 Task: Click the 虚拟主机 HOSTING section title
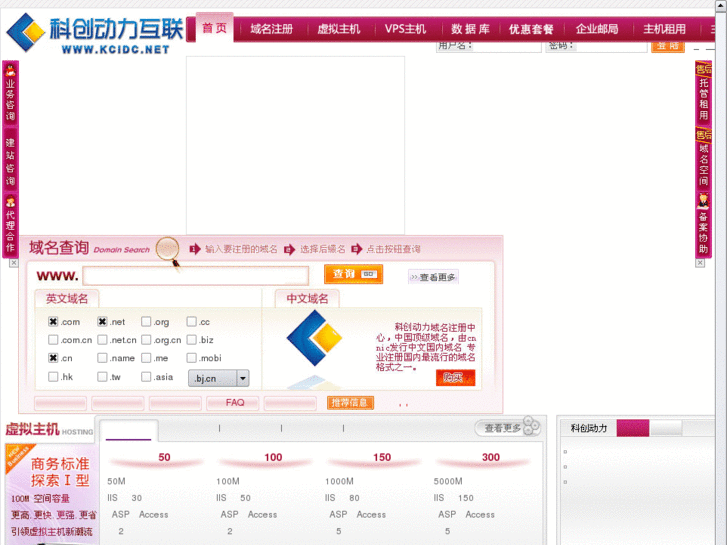[x=49, y=430]
